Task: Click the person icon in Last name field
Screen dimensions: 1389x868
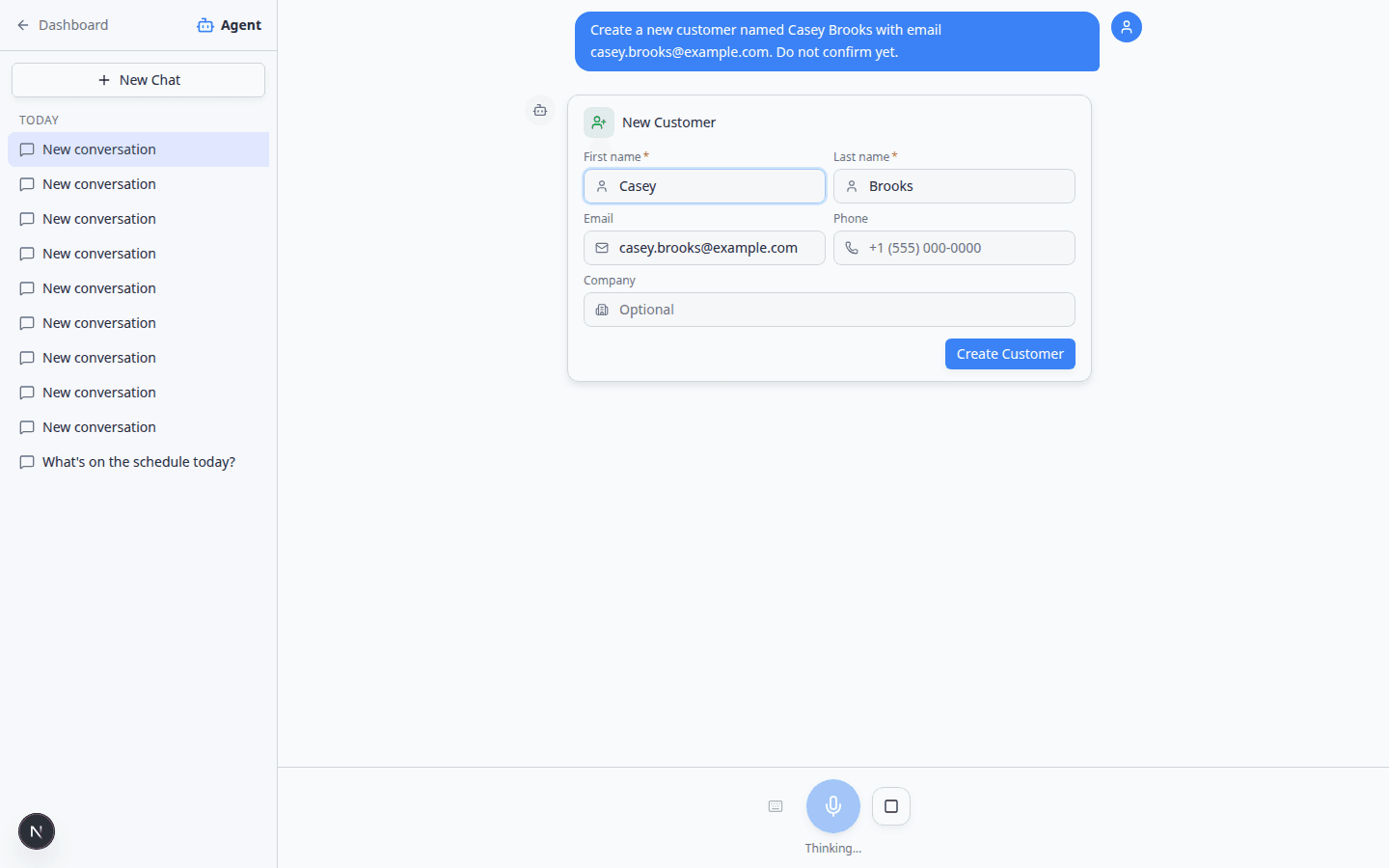Action: tap(852, 186)
